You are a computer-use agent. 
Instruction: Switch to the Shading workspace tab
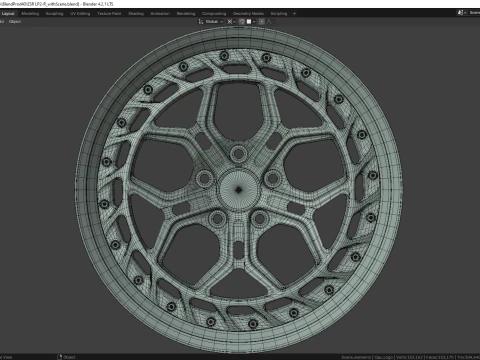click(136, 14)
